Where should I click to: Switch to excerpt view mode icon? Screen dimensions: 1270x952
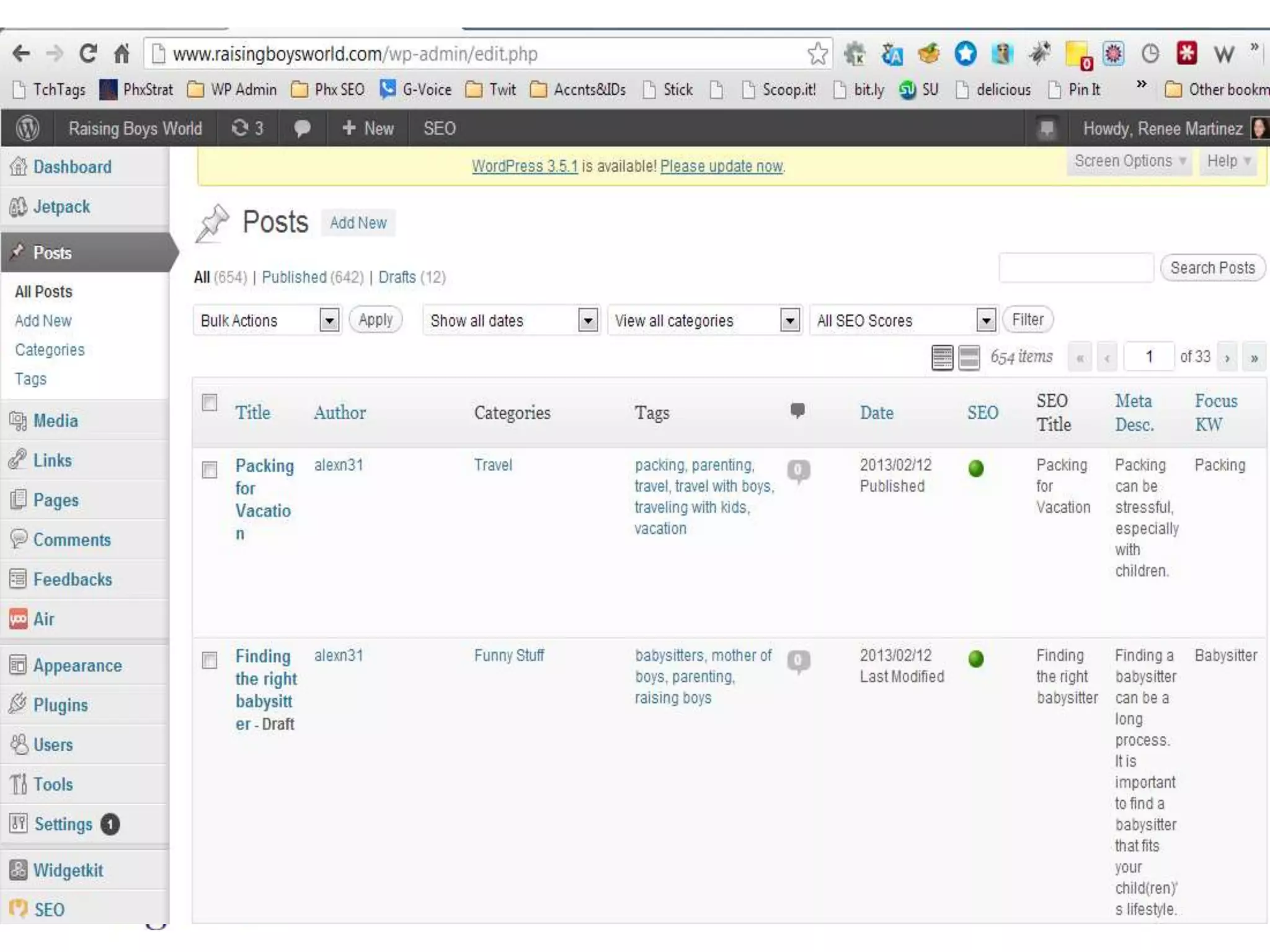[969, 358]
